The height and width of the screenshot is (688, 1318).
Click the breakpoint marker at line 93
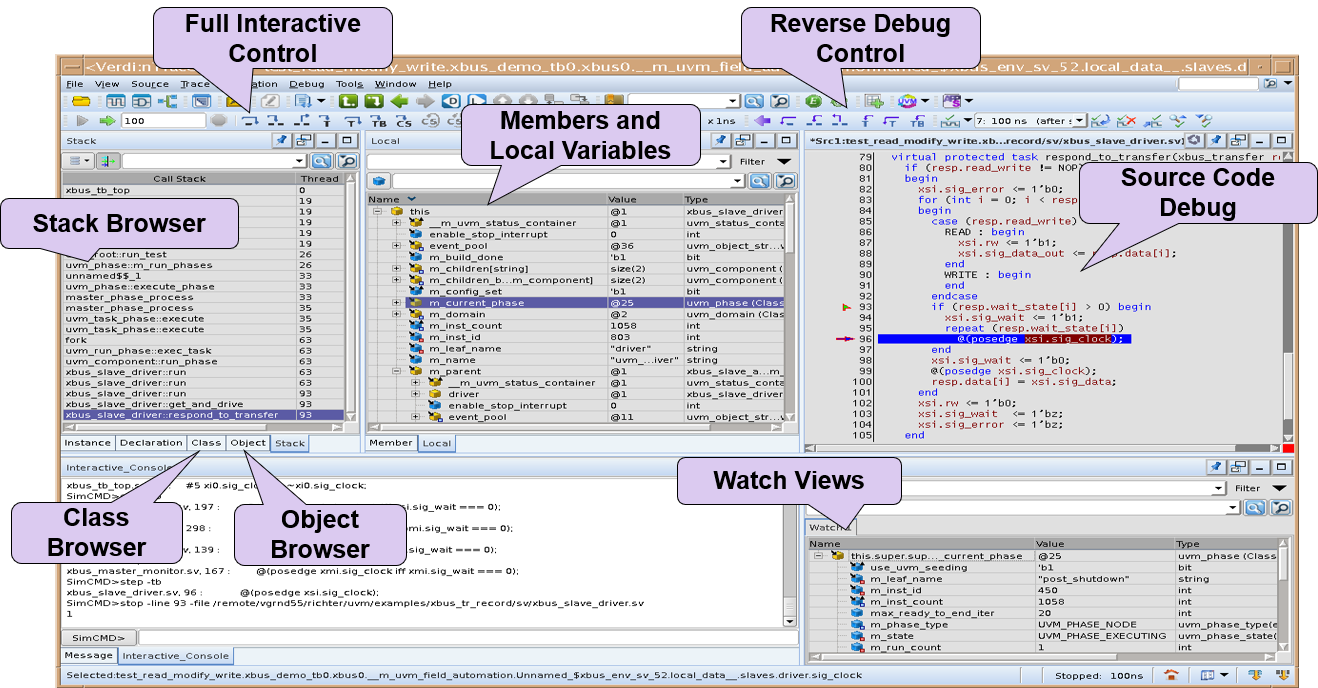(x=849, y=306)
